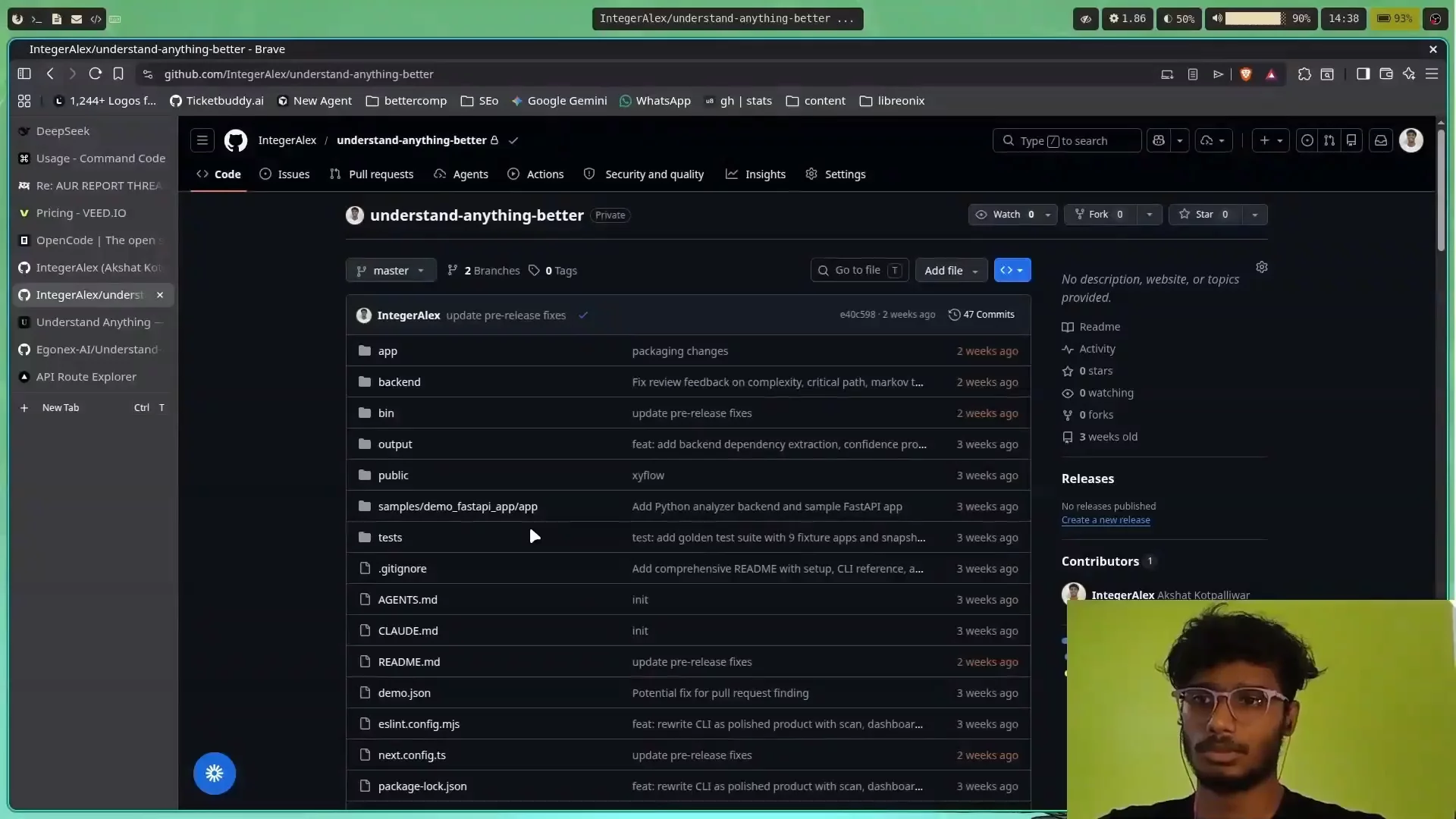Open the GitHub home logo

pos(236,141)
